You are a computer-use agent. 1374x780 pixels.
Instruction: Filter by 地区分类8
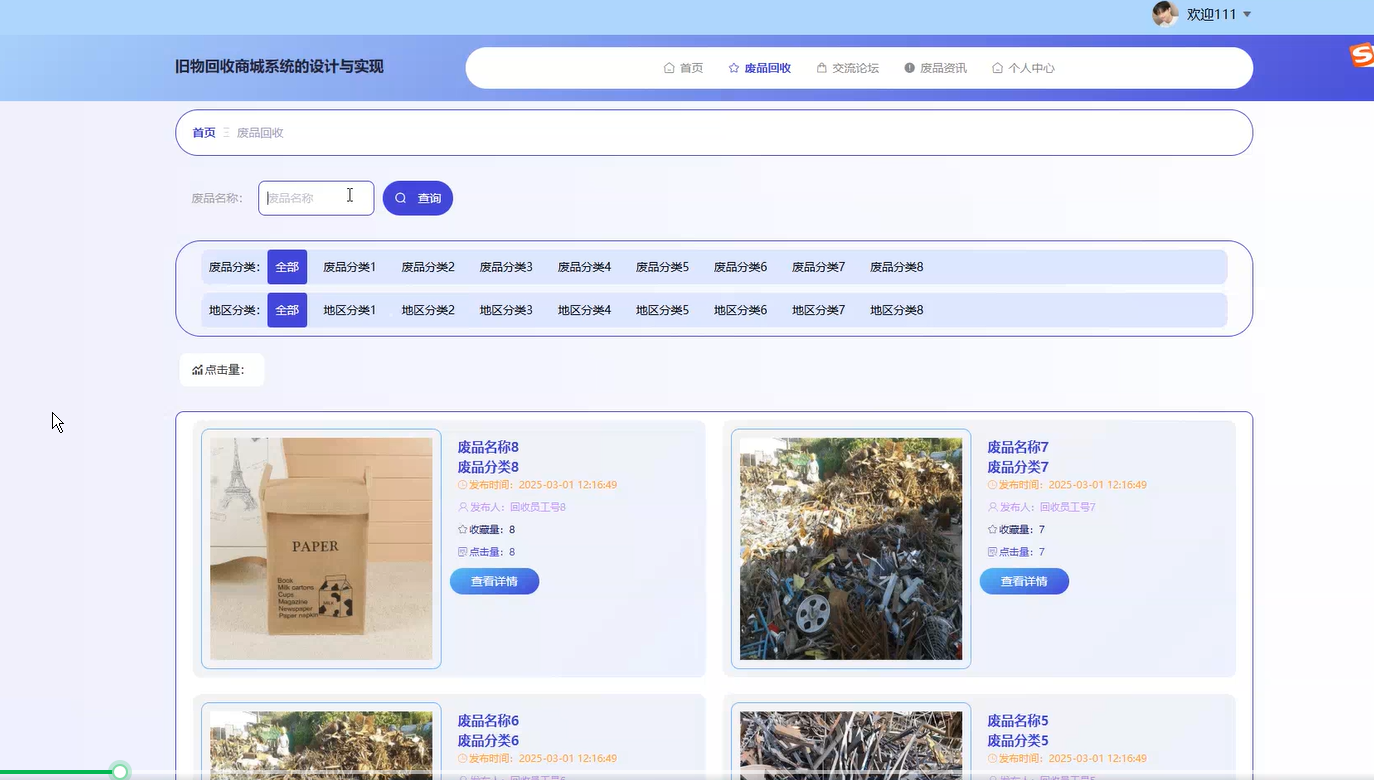(x=897, y=310)
